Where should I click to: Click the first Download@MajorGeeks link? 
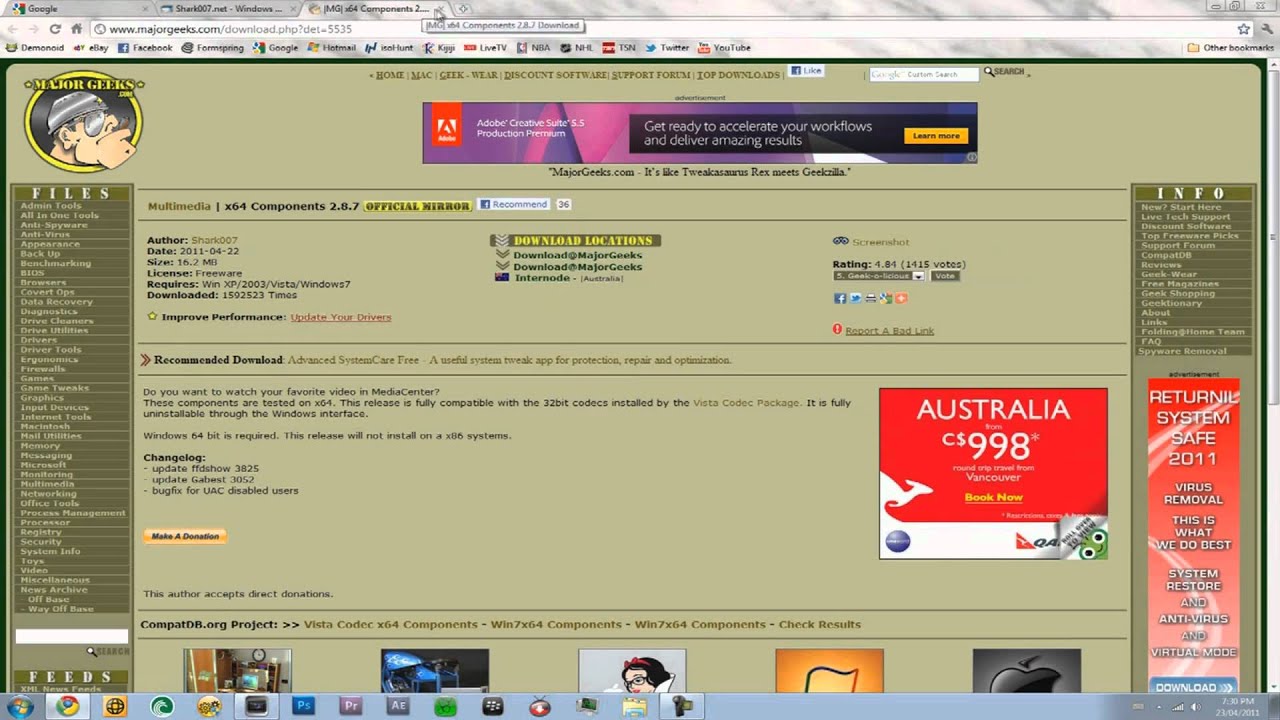tap(577, 255)
